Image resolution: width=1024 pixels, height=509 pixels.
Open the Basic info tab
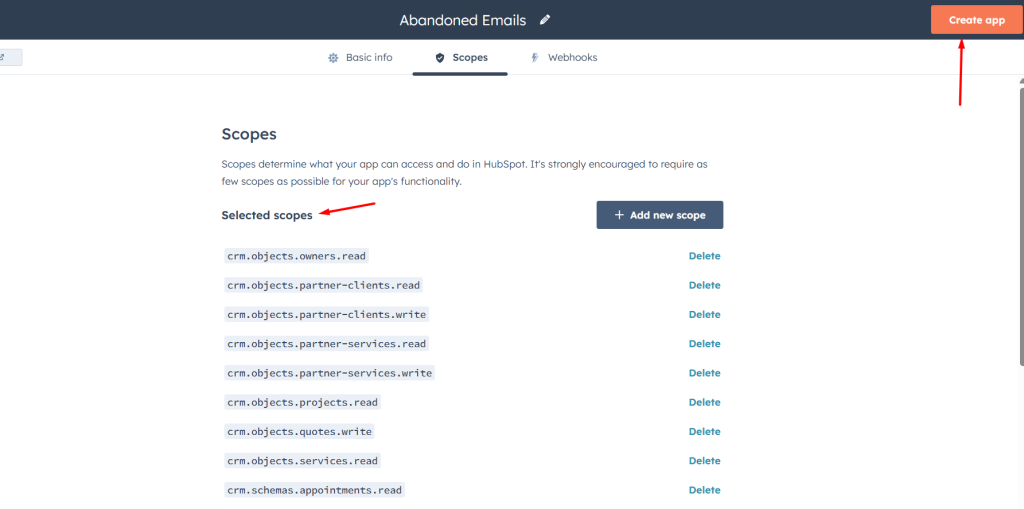[x=360, y=57]
